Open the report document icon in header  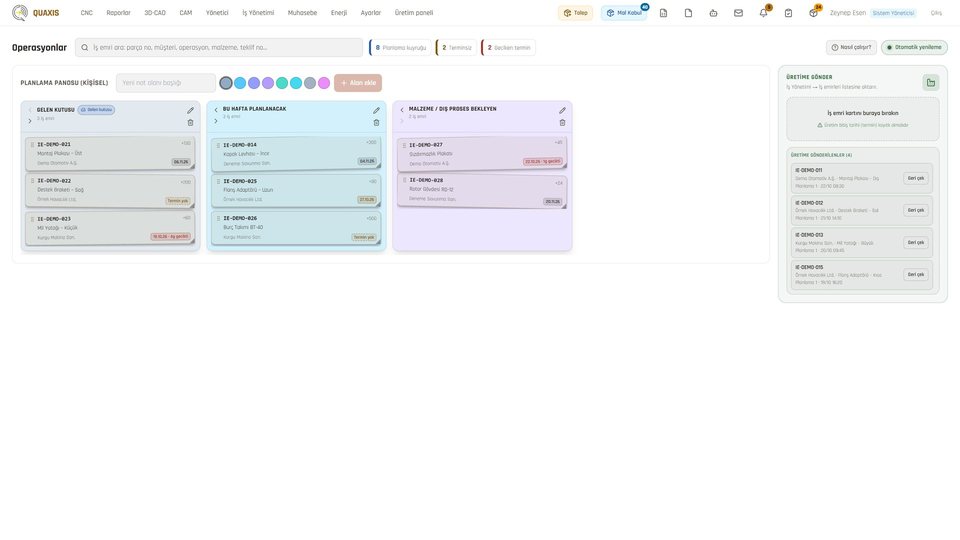[x=663, y=13]
